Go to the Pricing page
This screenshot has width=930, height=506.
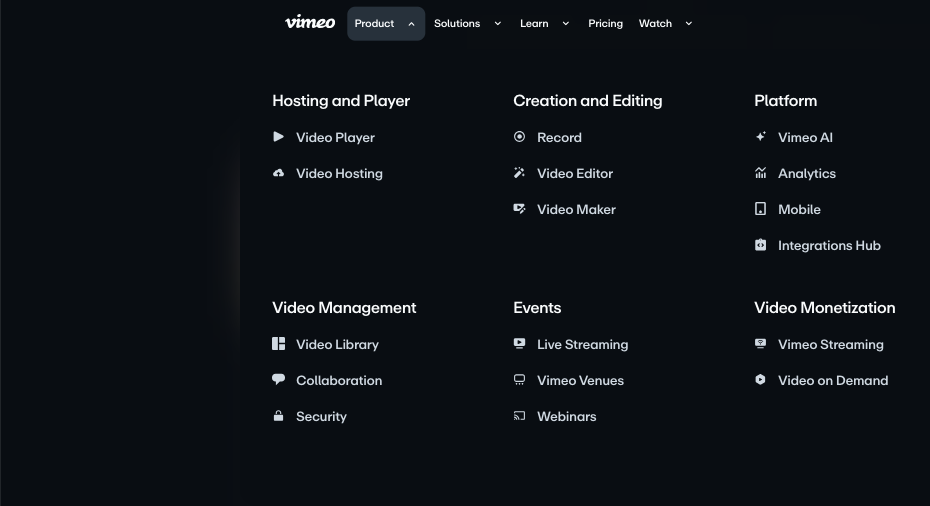point(605,24)
